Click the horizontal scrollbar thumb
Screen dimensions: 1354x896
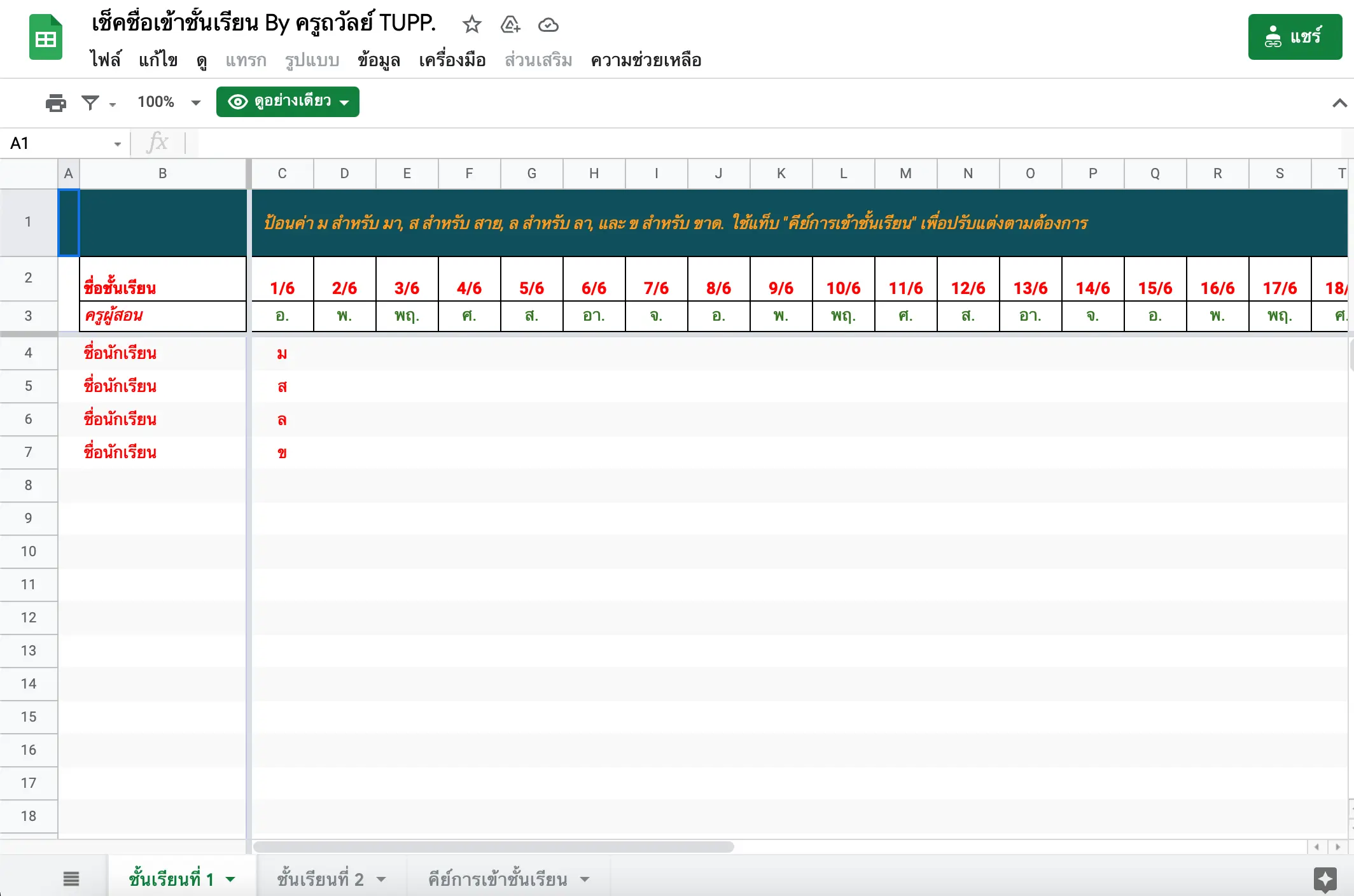click(493, 847)
